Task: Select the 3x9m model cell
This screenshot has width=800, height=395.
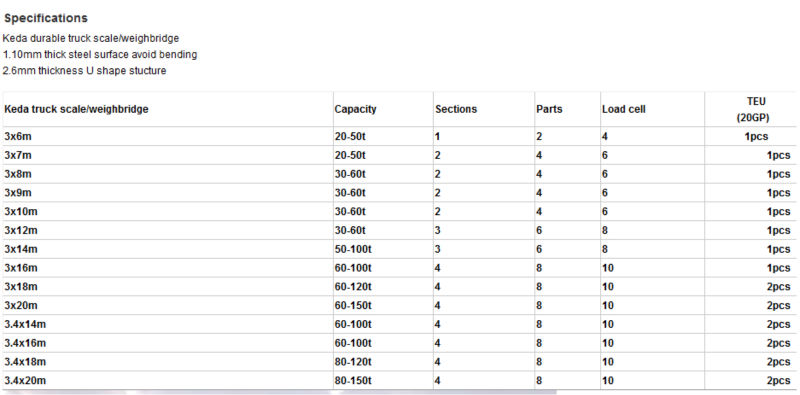Action: click(18, 193)
